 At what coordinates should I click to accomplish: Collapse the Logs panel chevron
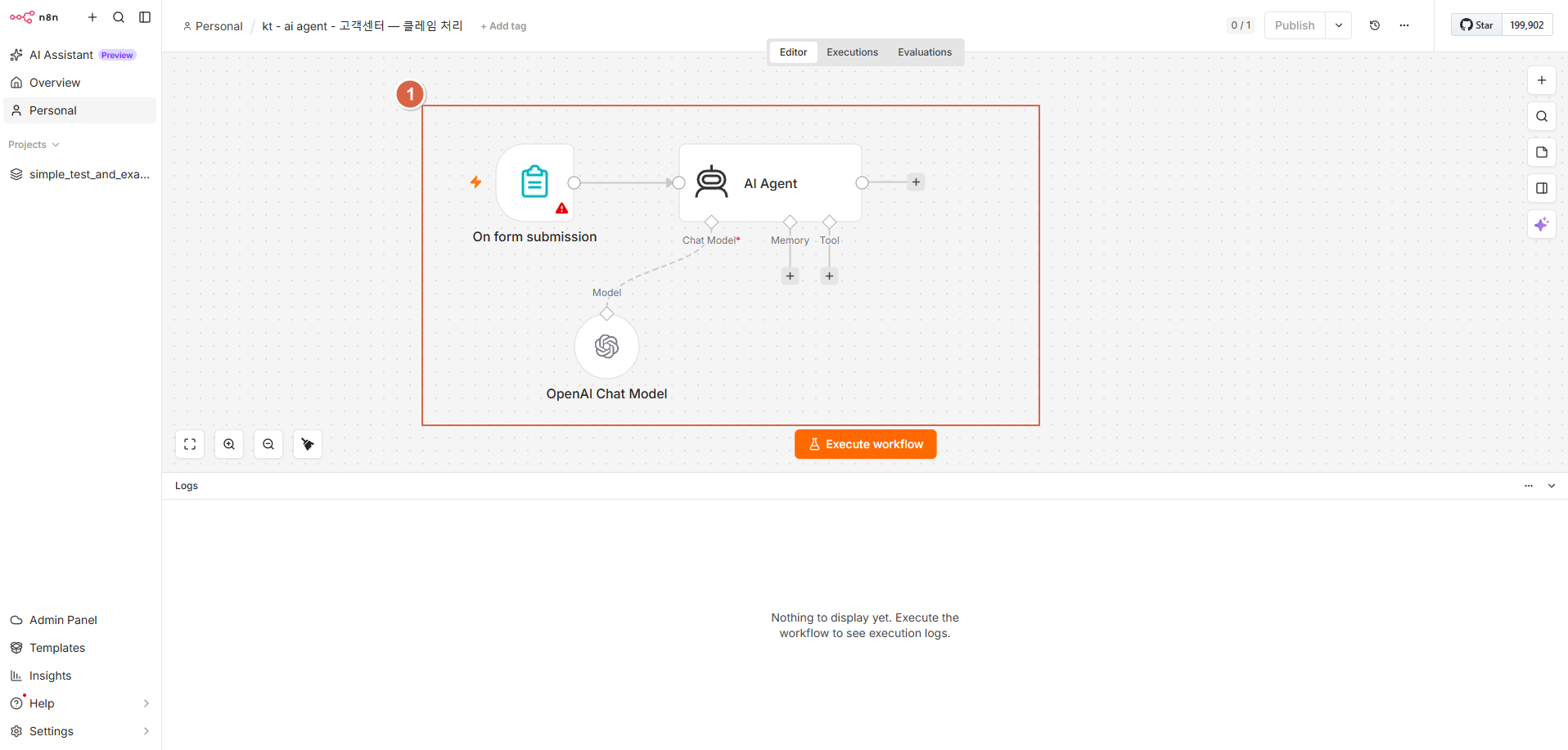click(x=1552, y=486)
